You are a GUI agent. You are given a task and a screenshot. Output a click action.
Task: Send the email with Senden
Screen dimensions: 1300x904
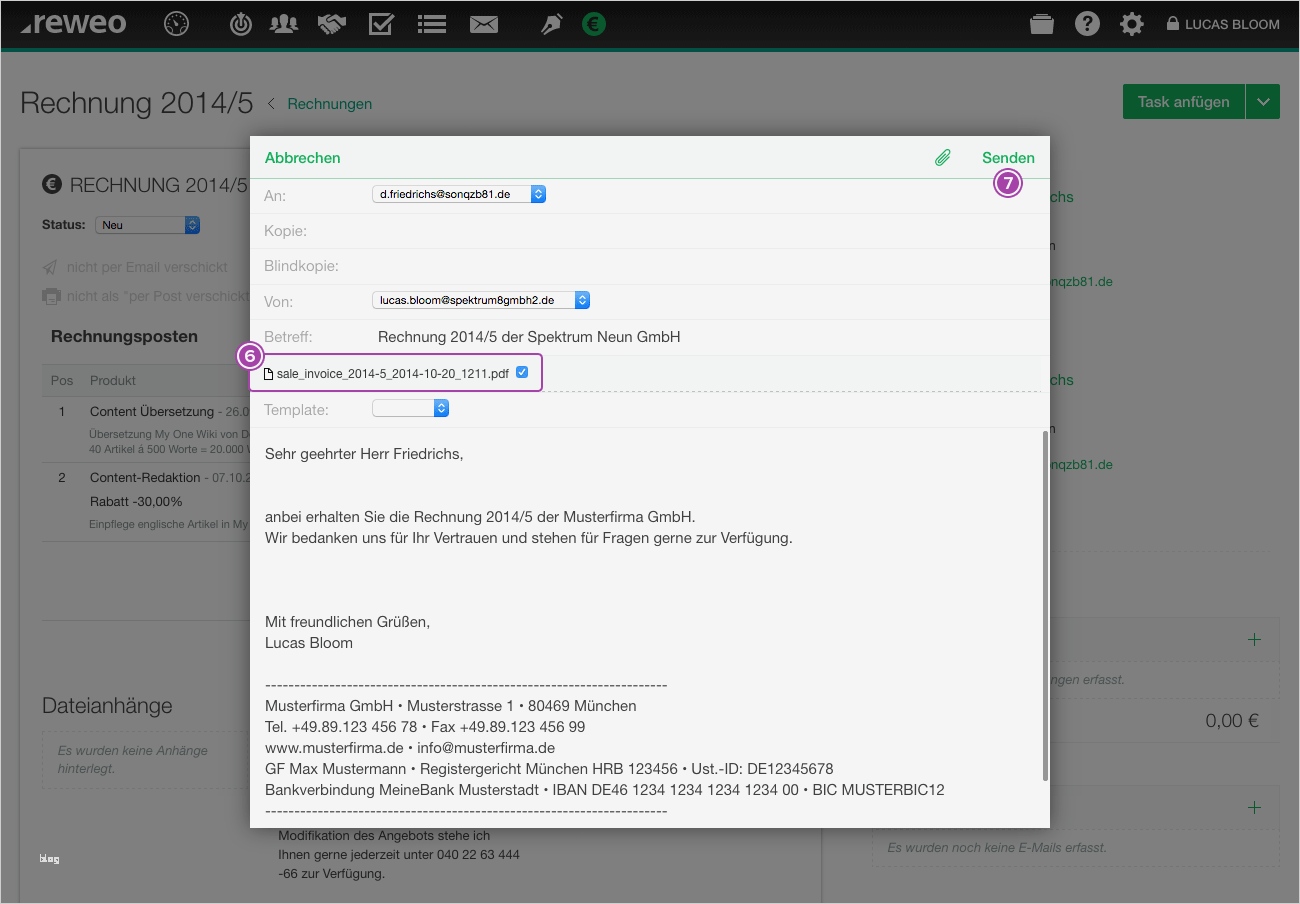(x=1008, y=157)
